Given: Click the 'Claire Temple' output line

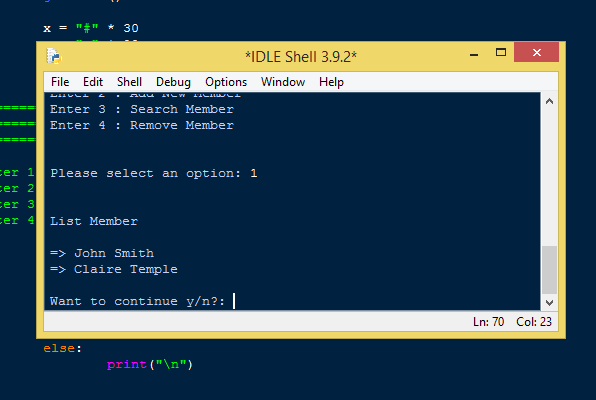Looking at the screenshot, I should click(x=114, y=269).
